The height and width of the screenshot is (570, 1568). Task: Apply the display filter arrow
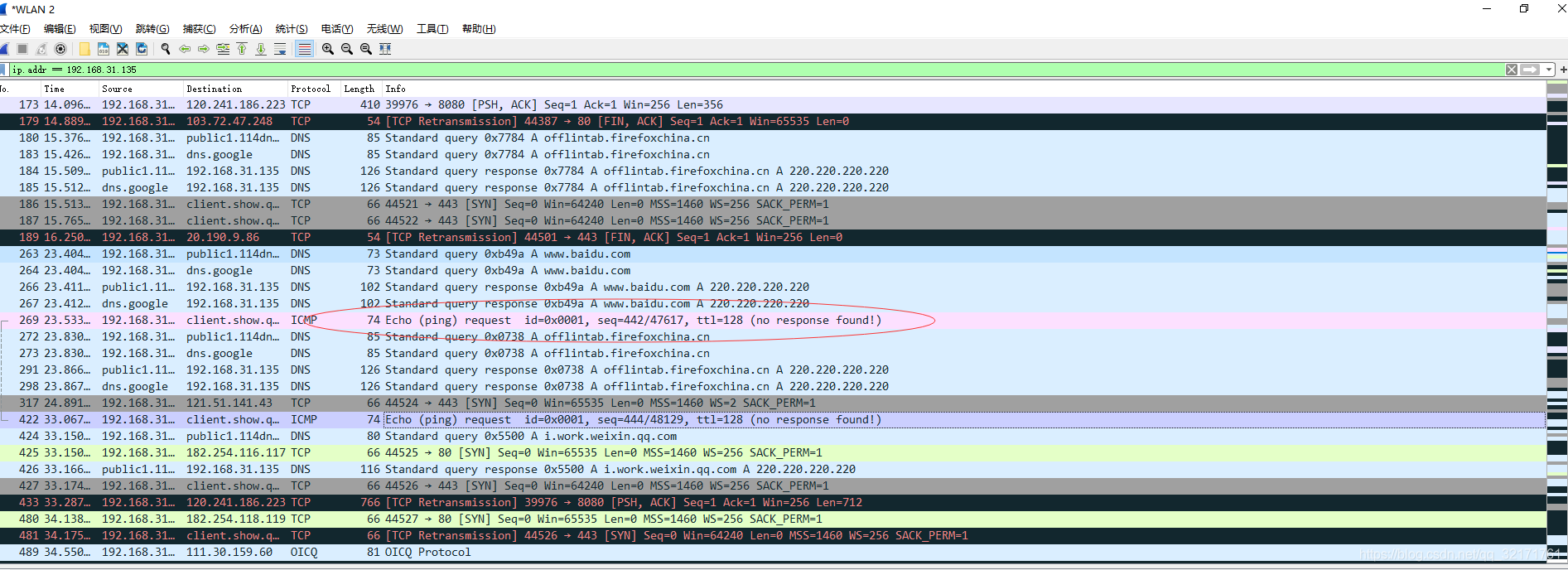click(x=1531, y=70)
